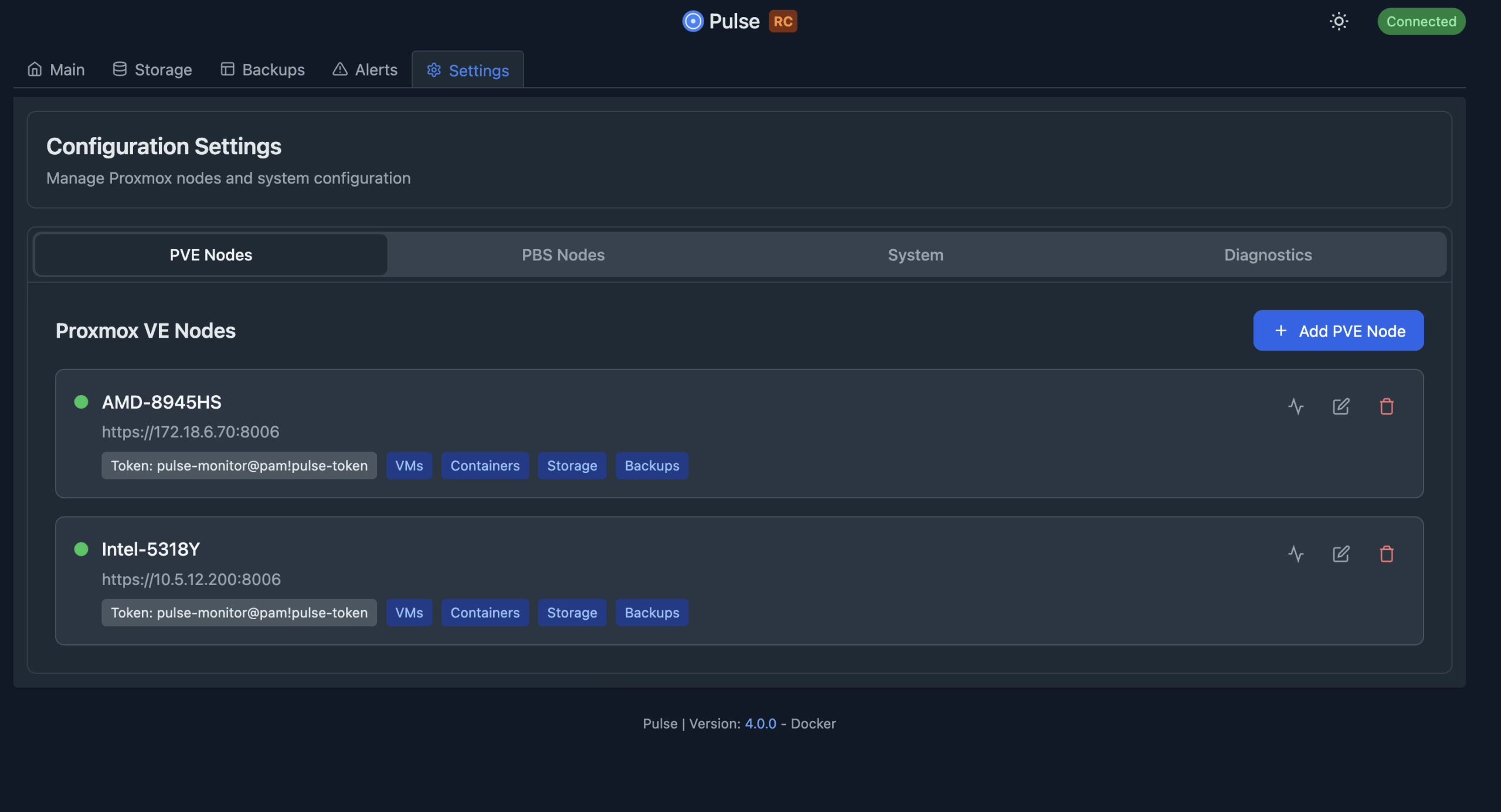The image size is (1501, 812).
Task: Click URL https://172.18.6.70:8006
Action: pyautogui.click(x=191, y=432)
